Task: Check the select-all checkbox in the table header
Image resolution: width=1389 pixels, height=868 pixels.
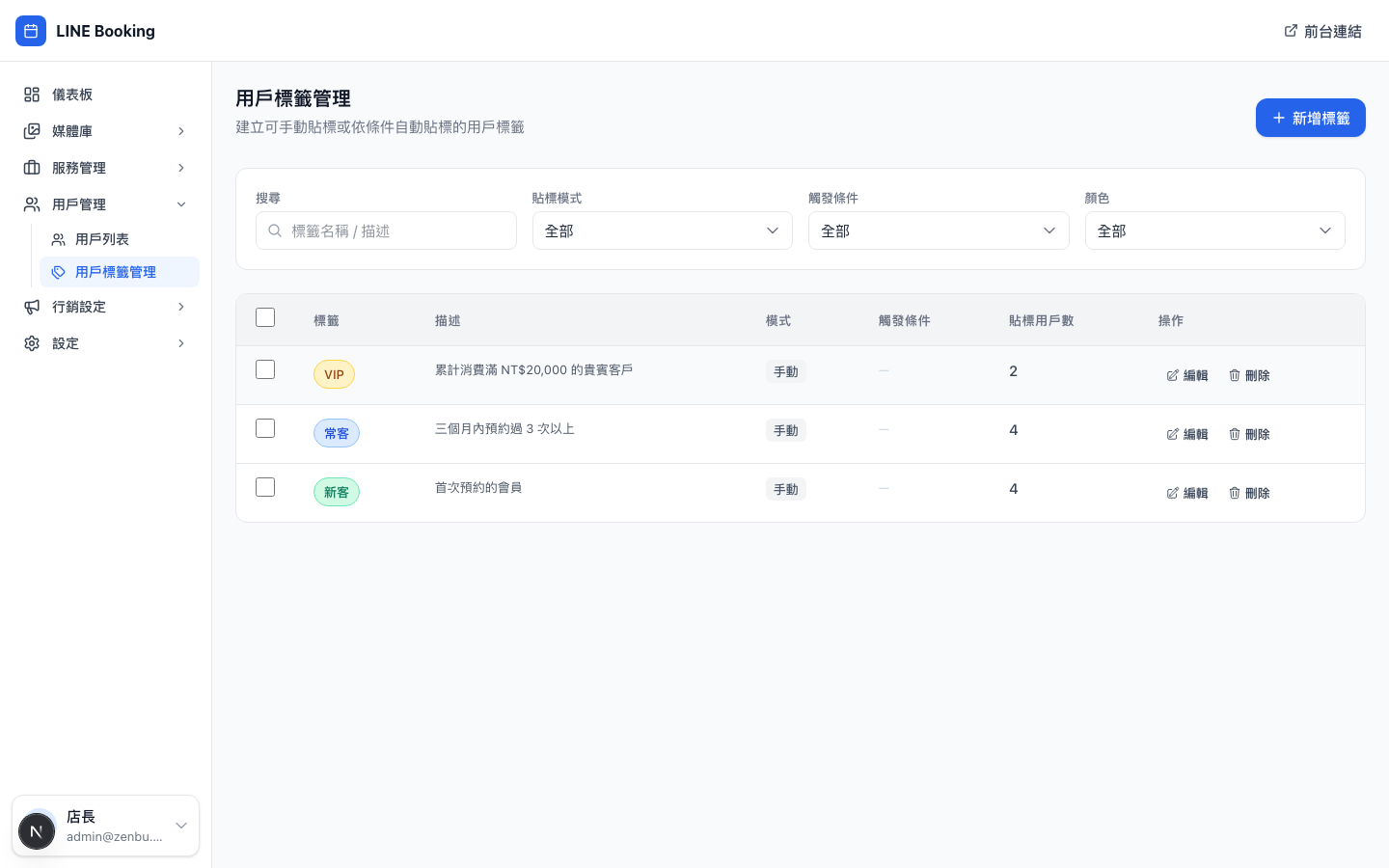Action: (265, 317)
